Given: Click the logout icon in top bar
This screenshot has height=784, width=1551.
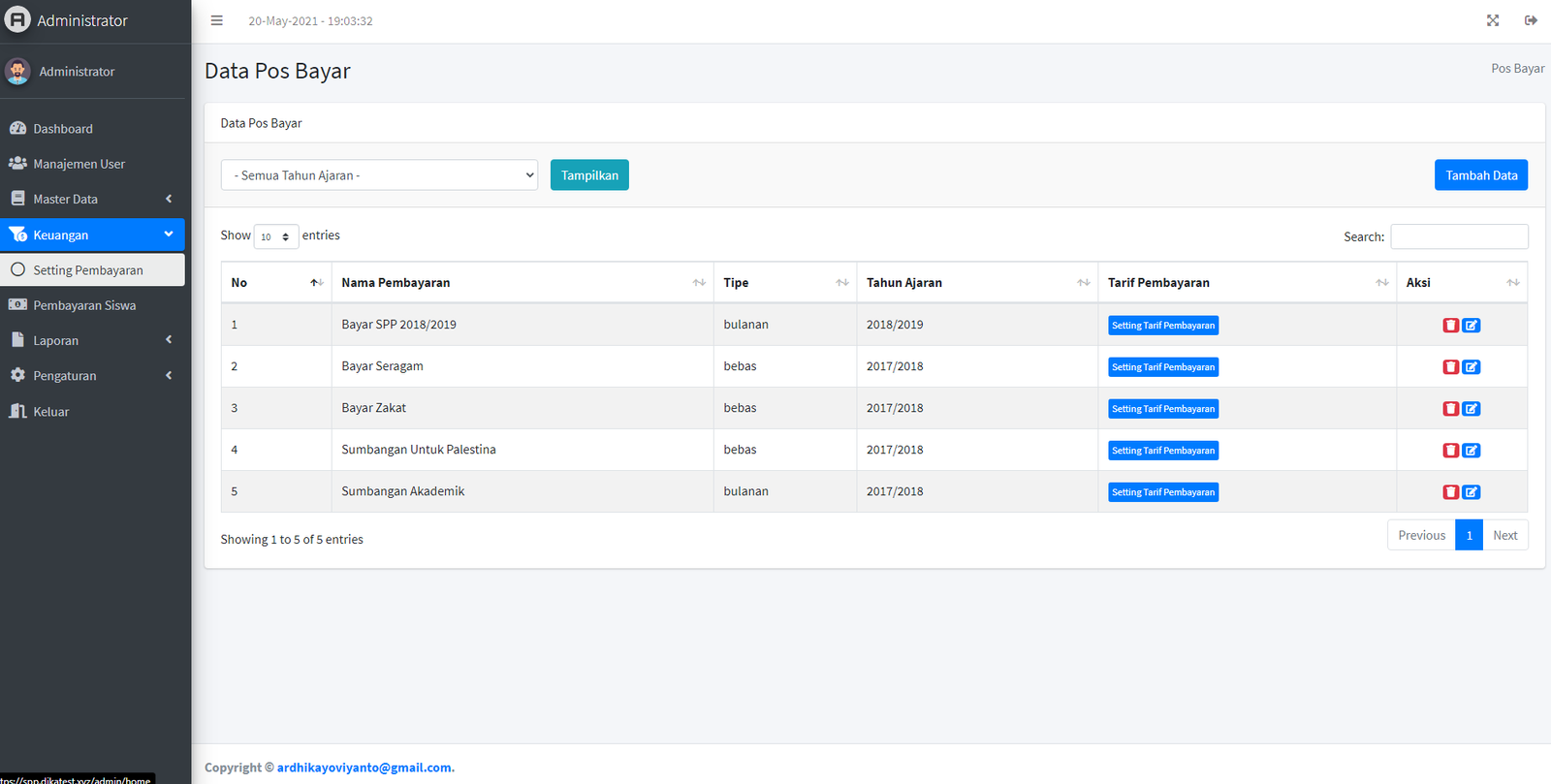Looking at the screenshot, I should (1531, 20).
